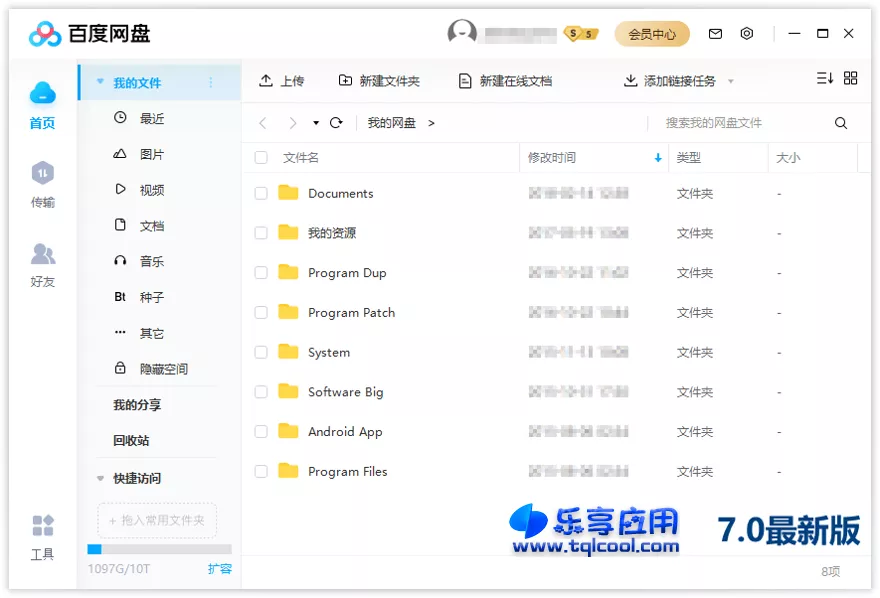Click the search magnifier icon
This screenshot has width=880, height=598.
[840, 123]
